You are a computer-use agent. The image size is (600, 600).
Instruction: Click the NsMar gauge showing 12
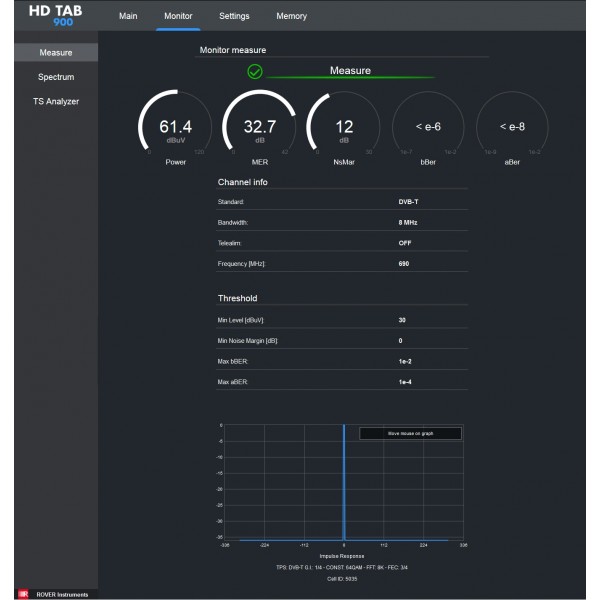coord(344,127)
